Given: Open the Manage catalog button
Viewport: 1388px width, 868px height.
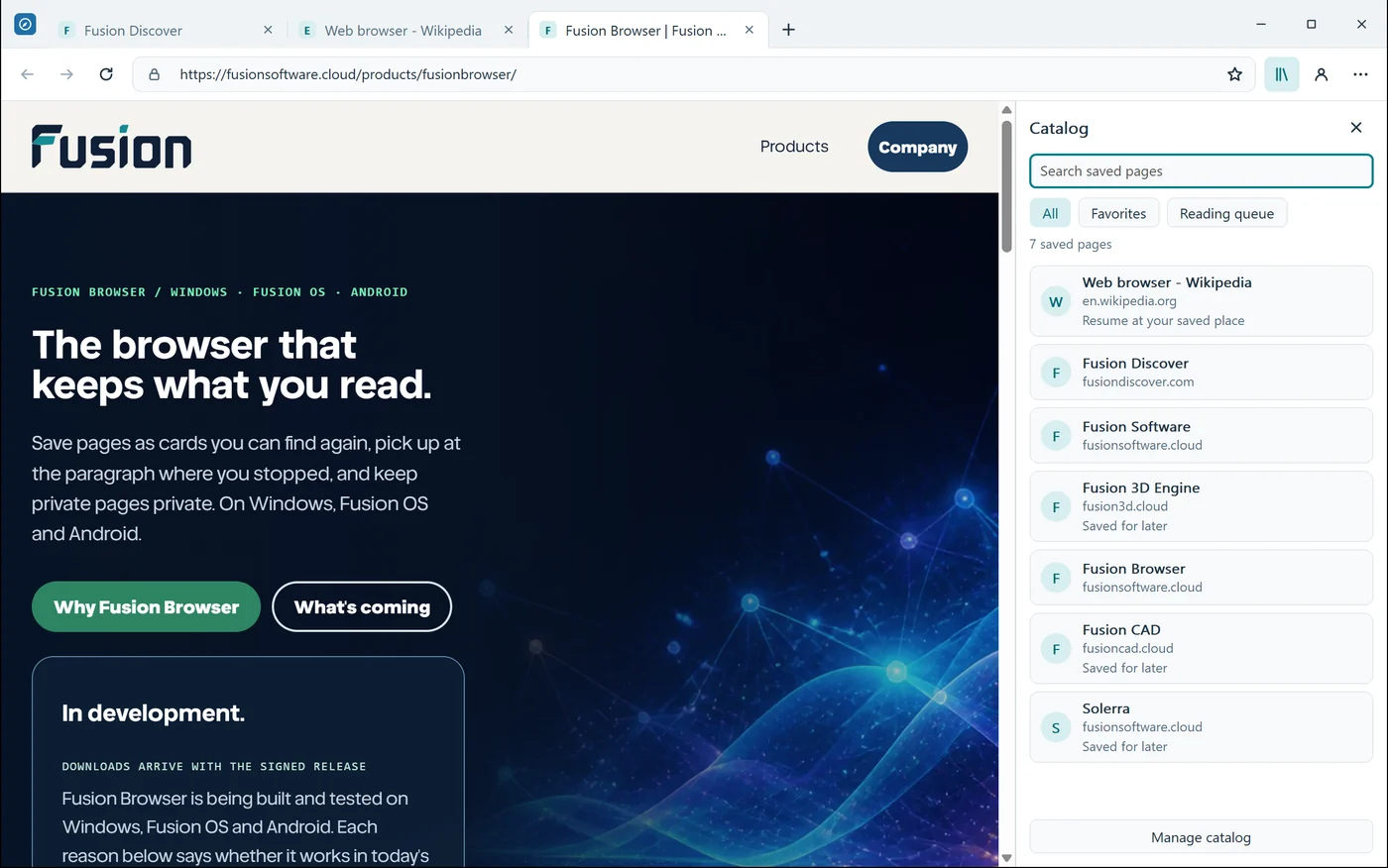Looking at the screenshot, I should point(1201,837).
